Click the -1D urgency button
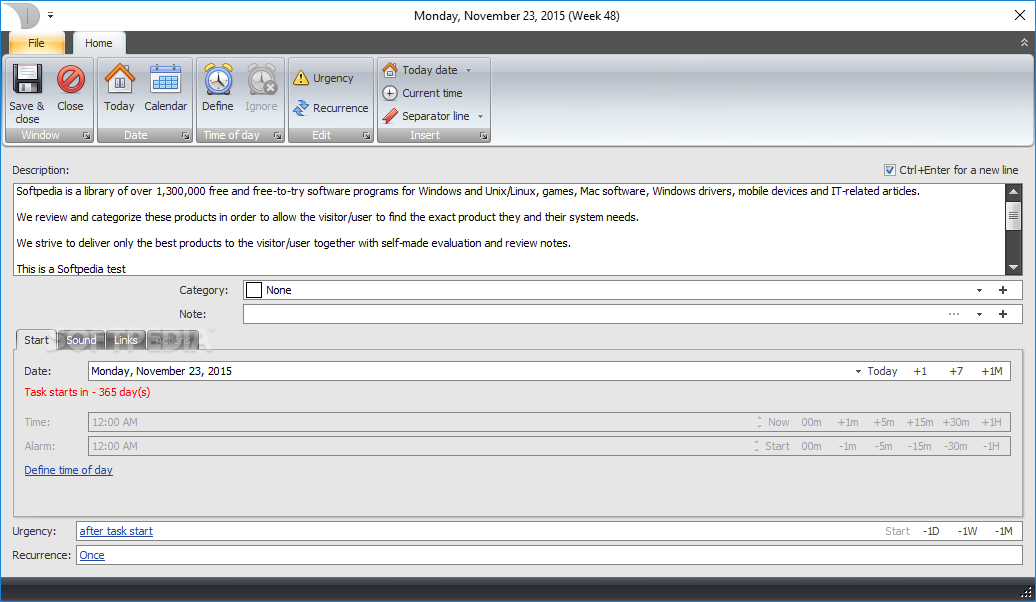1036x602 pixels. pos(931,531)
